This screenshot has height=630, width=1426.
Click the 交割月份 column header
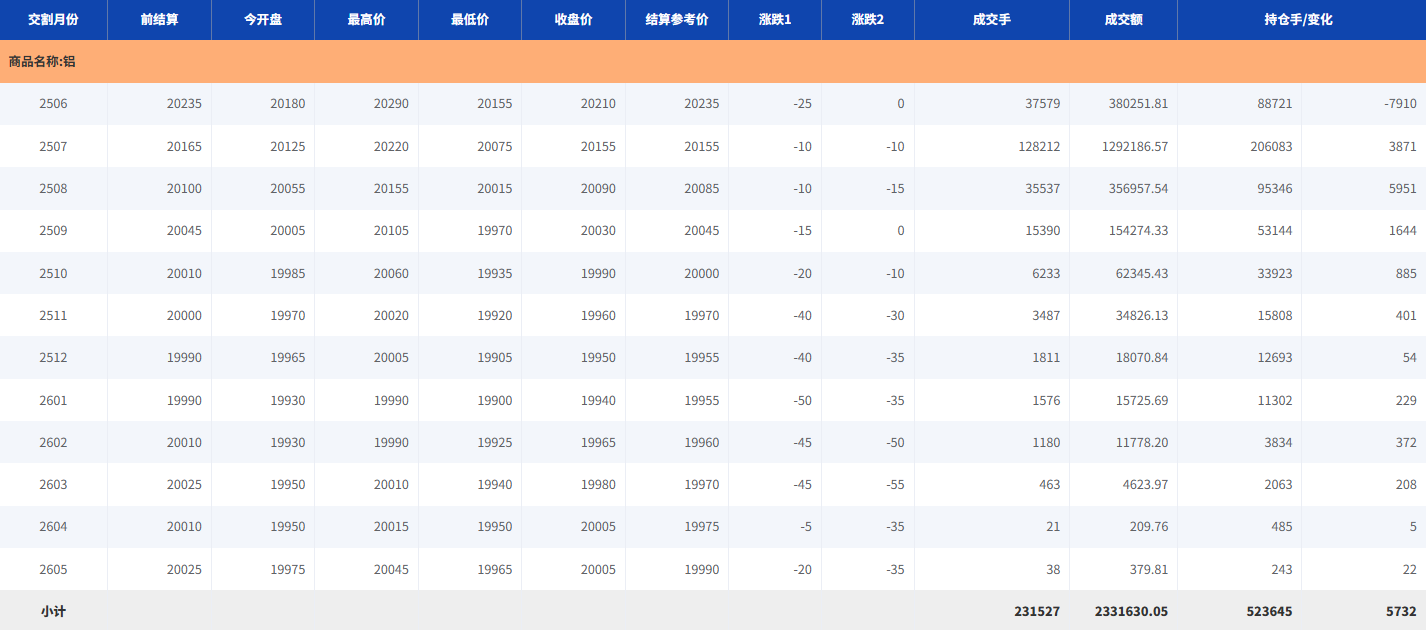pos(53,20)
